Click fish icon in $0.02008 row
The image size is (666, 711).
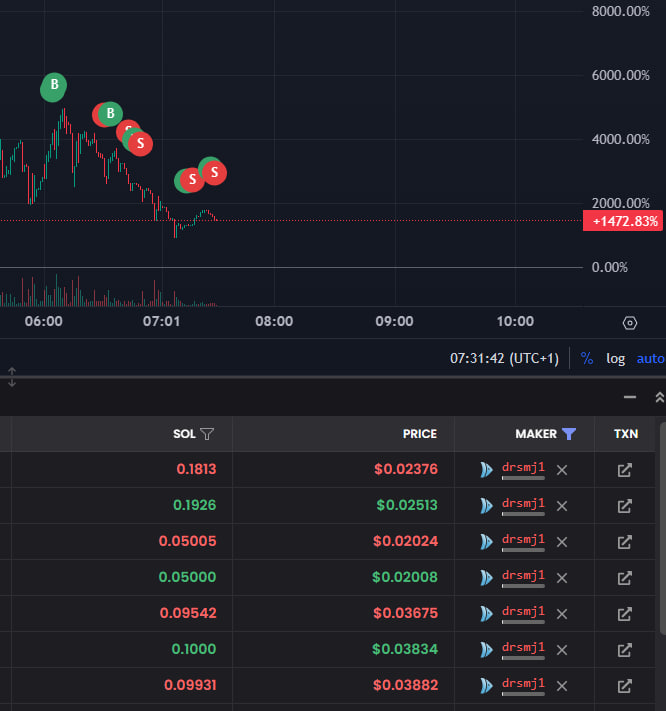tap(486, 578)
